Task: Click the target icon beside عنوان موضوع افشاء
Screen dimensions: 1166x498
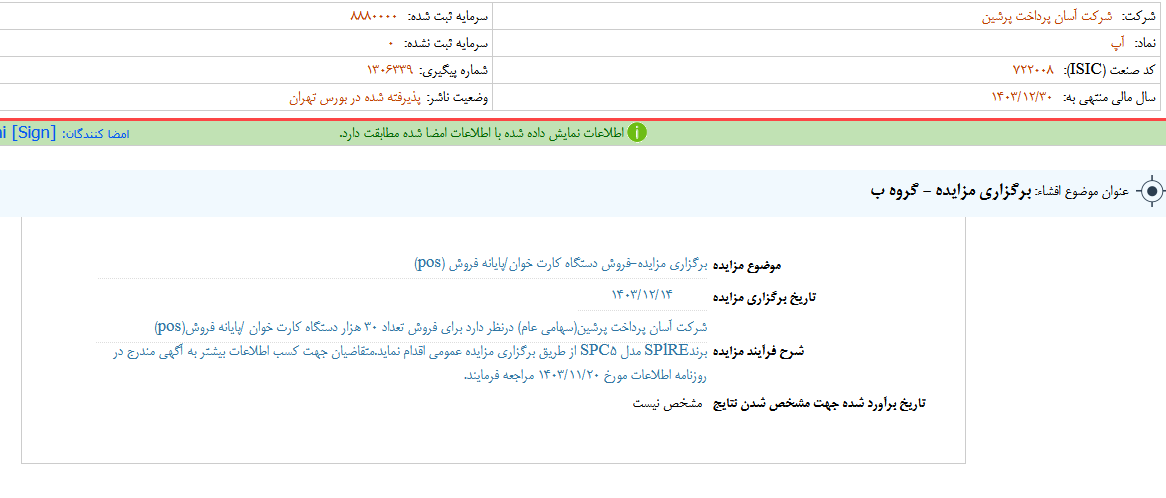Action: click(x=1152, y=192)
